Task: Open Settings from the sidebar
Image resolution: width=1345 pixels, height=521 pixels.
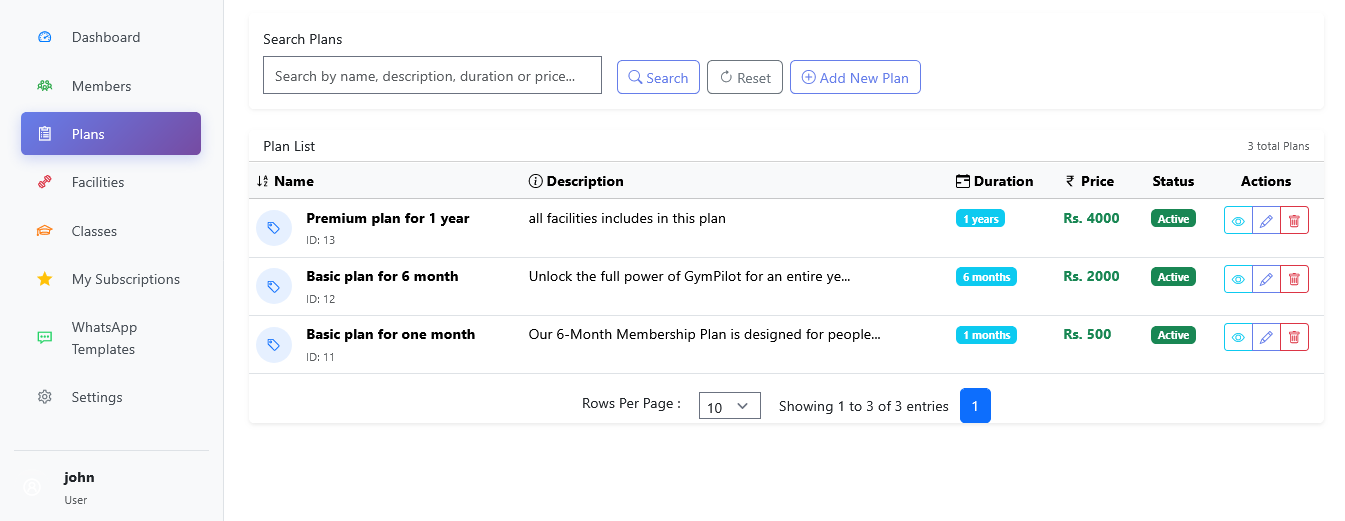Action: [111, 397]
